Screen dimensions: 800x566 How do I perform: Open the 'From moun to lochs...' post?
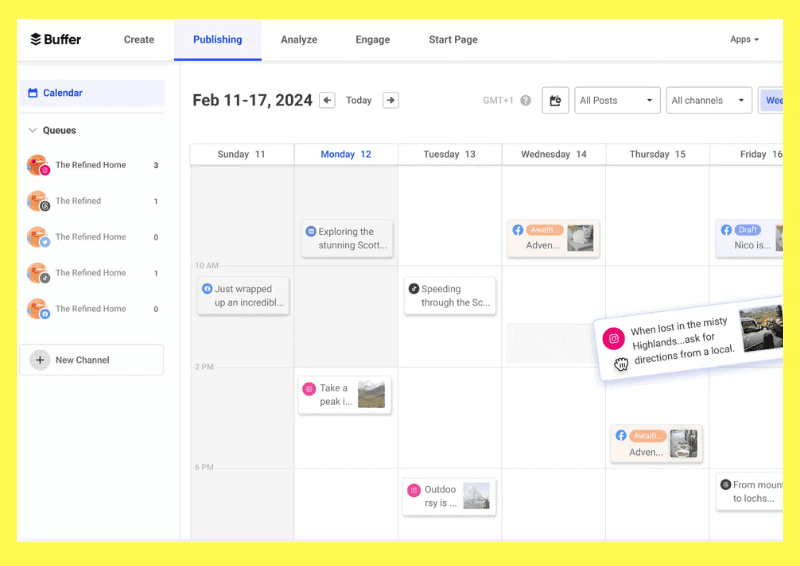[750, 491]
